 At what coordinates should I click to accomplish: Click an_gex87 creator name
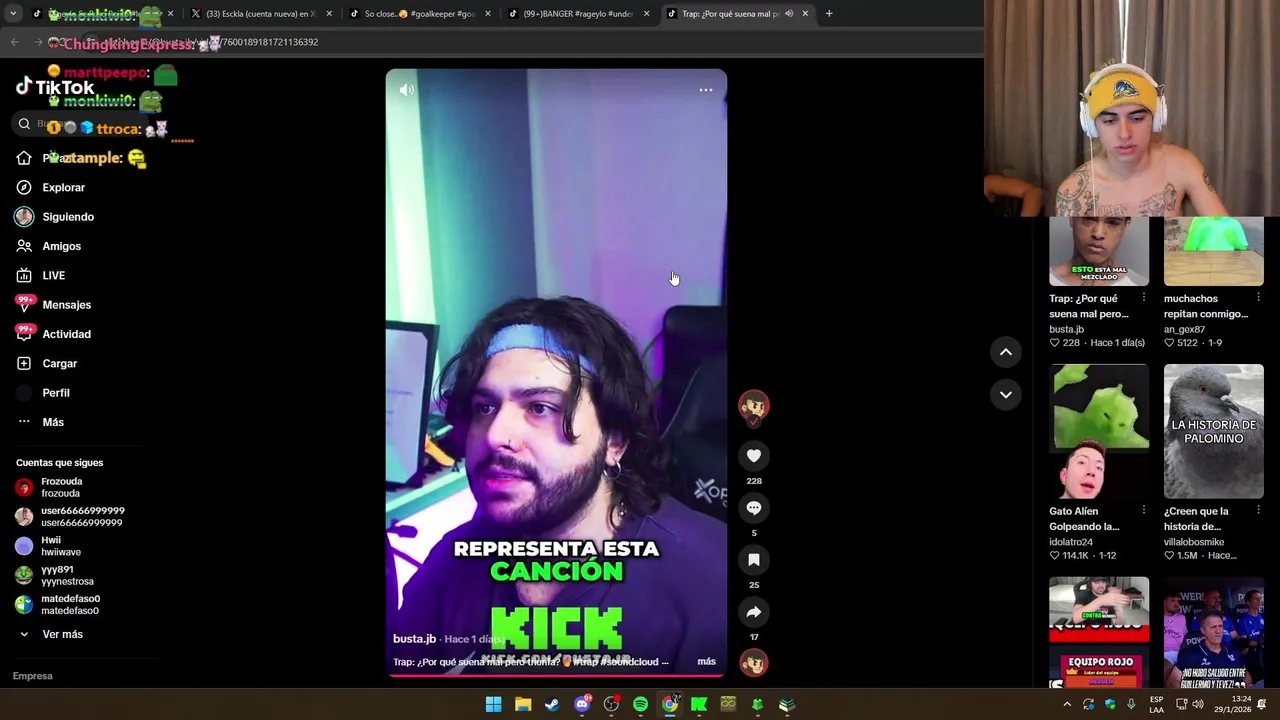[x=1184, y=329]
